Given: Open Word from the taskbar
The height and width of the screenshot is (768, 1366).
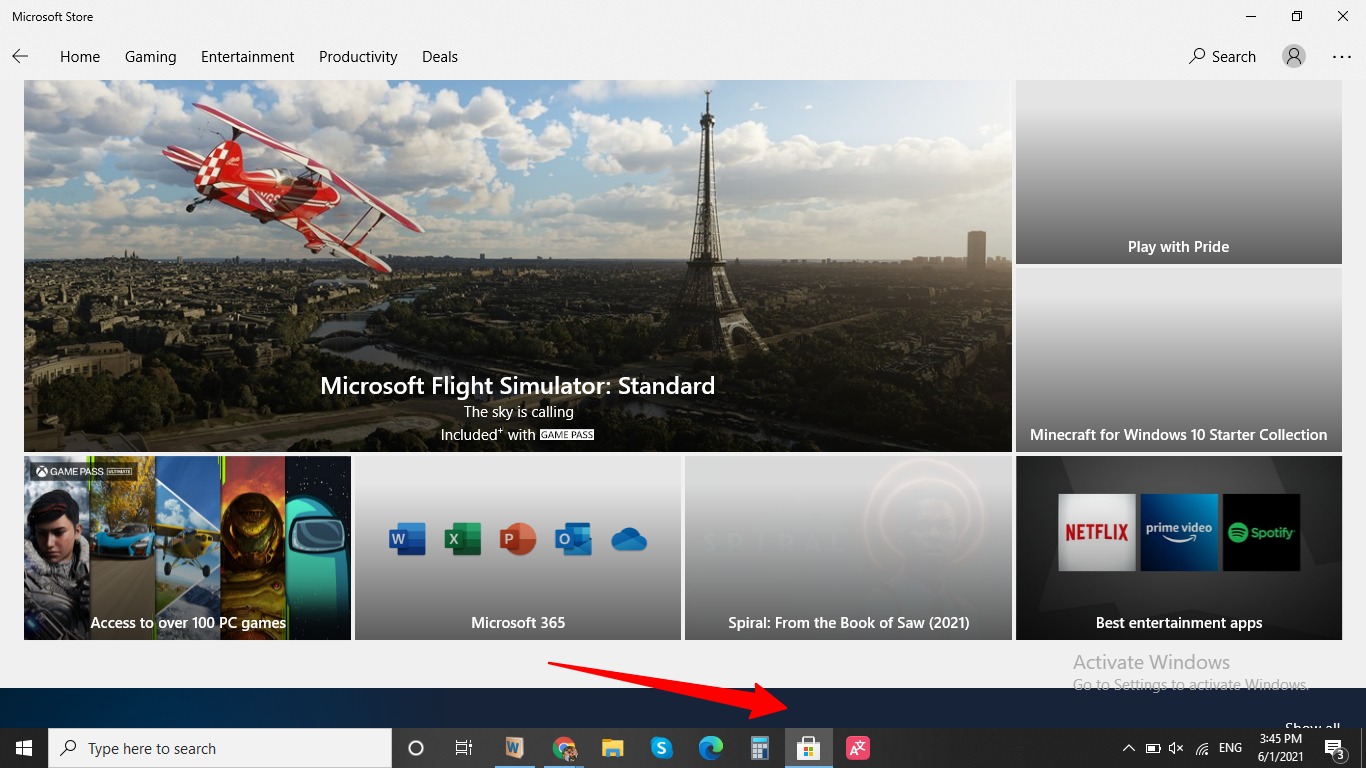Looking at the screenshot, I should point(514,748).
